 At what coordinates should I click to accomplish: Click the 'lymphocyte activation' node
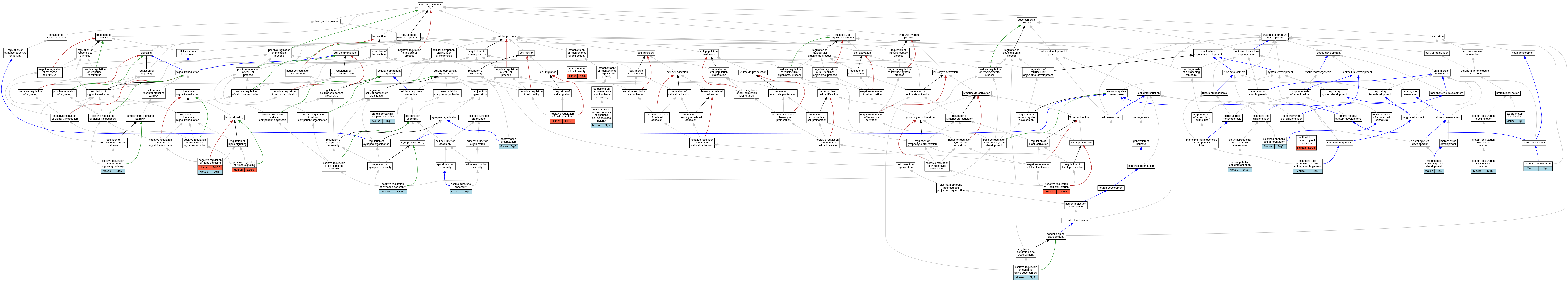(x=977, y=93)
